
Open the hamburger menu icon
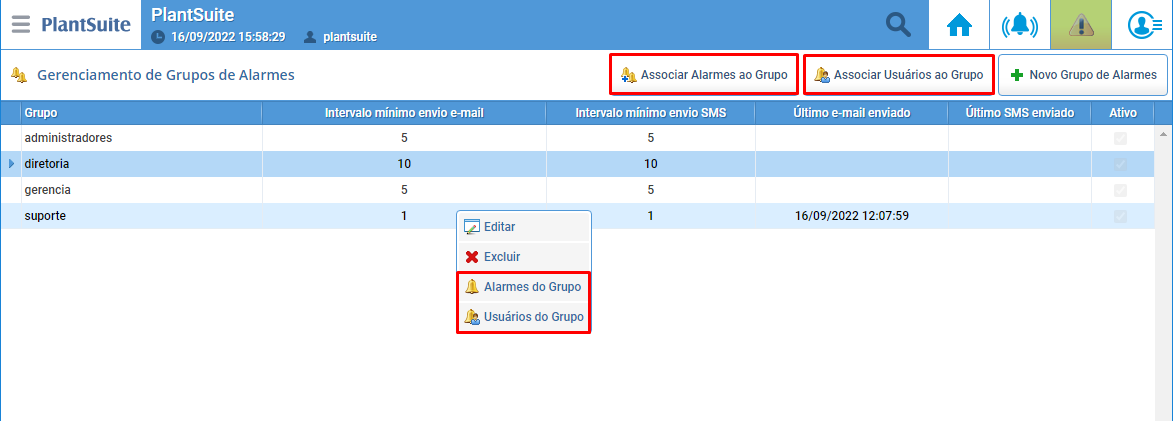[21, 25]
